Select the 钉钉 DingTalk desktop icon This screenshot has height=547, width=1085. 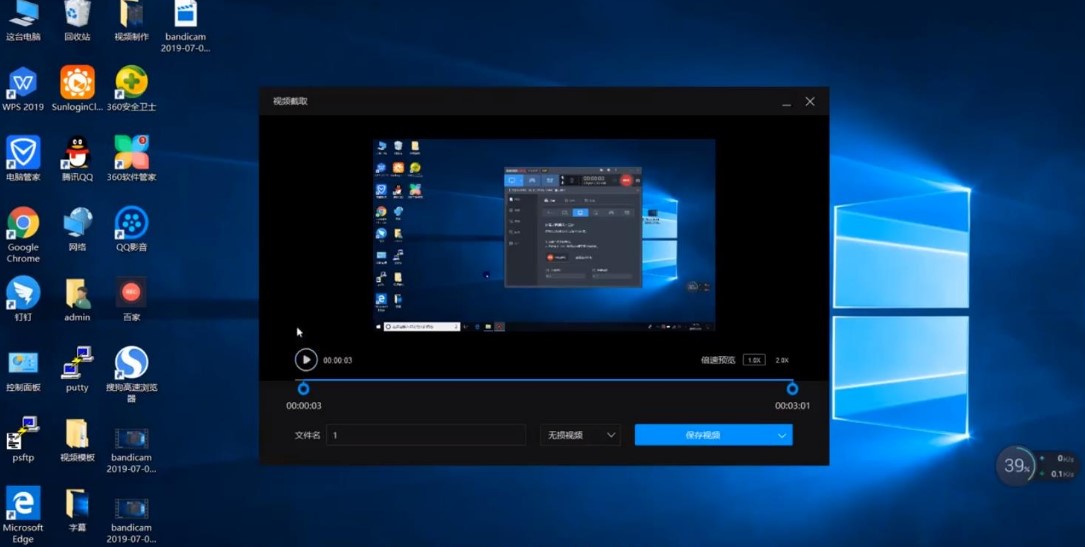(23, 294)
